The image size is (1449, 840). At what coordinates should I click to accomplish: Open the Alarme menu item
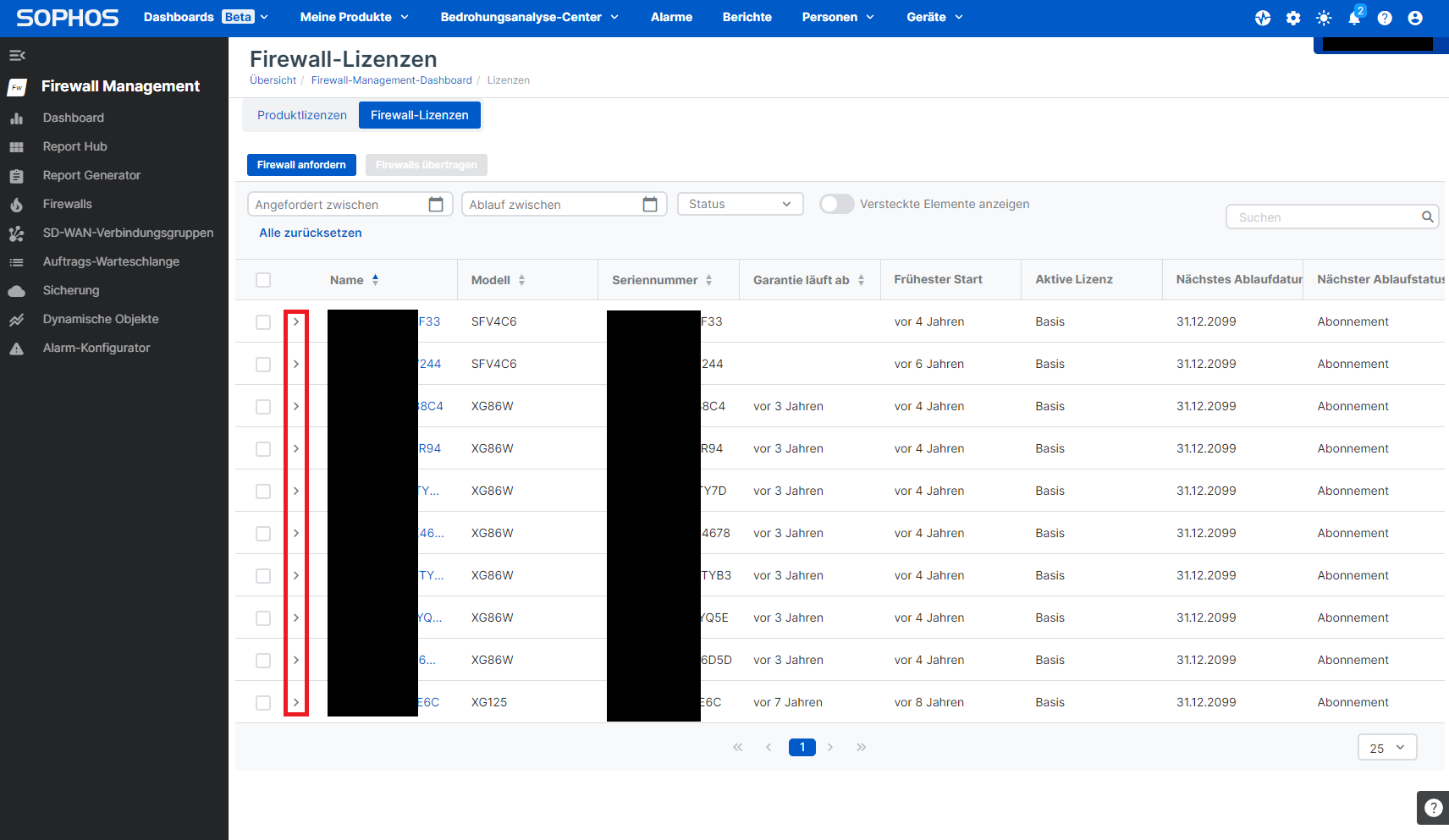(x=671, y=17)
